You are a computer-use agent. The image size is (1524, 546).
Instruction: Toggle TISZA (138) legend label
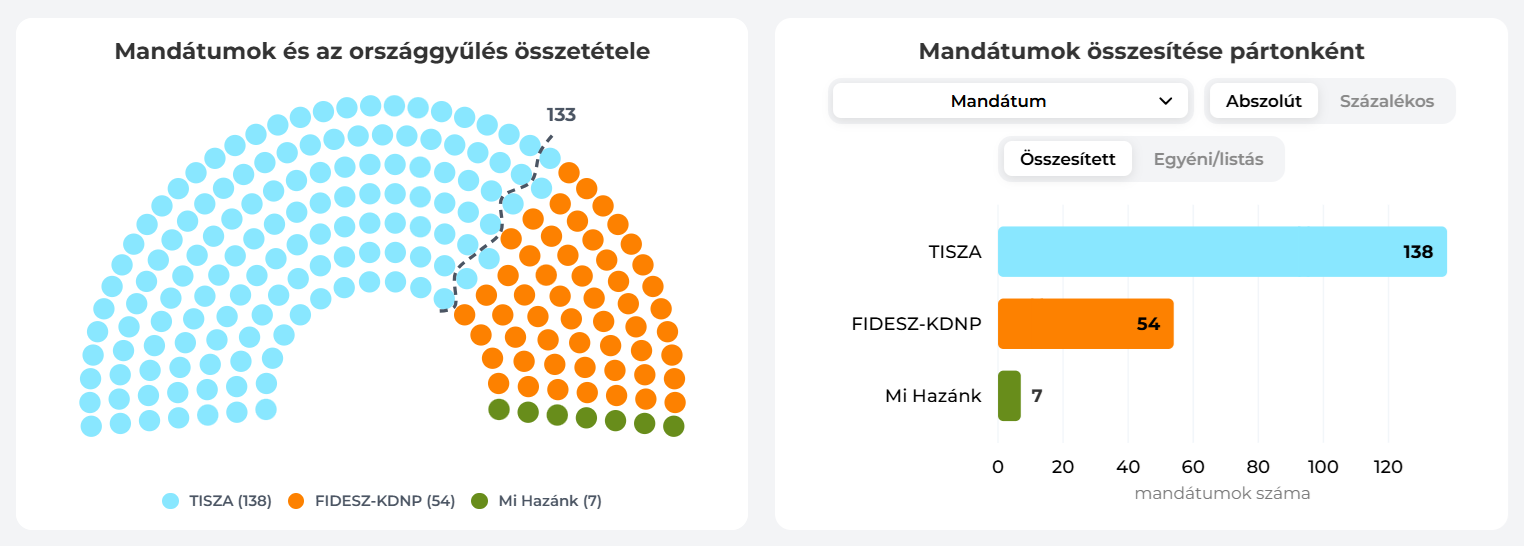pyautogui.click(x=230, y=501)
